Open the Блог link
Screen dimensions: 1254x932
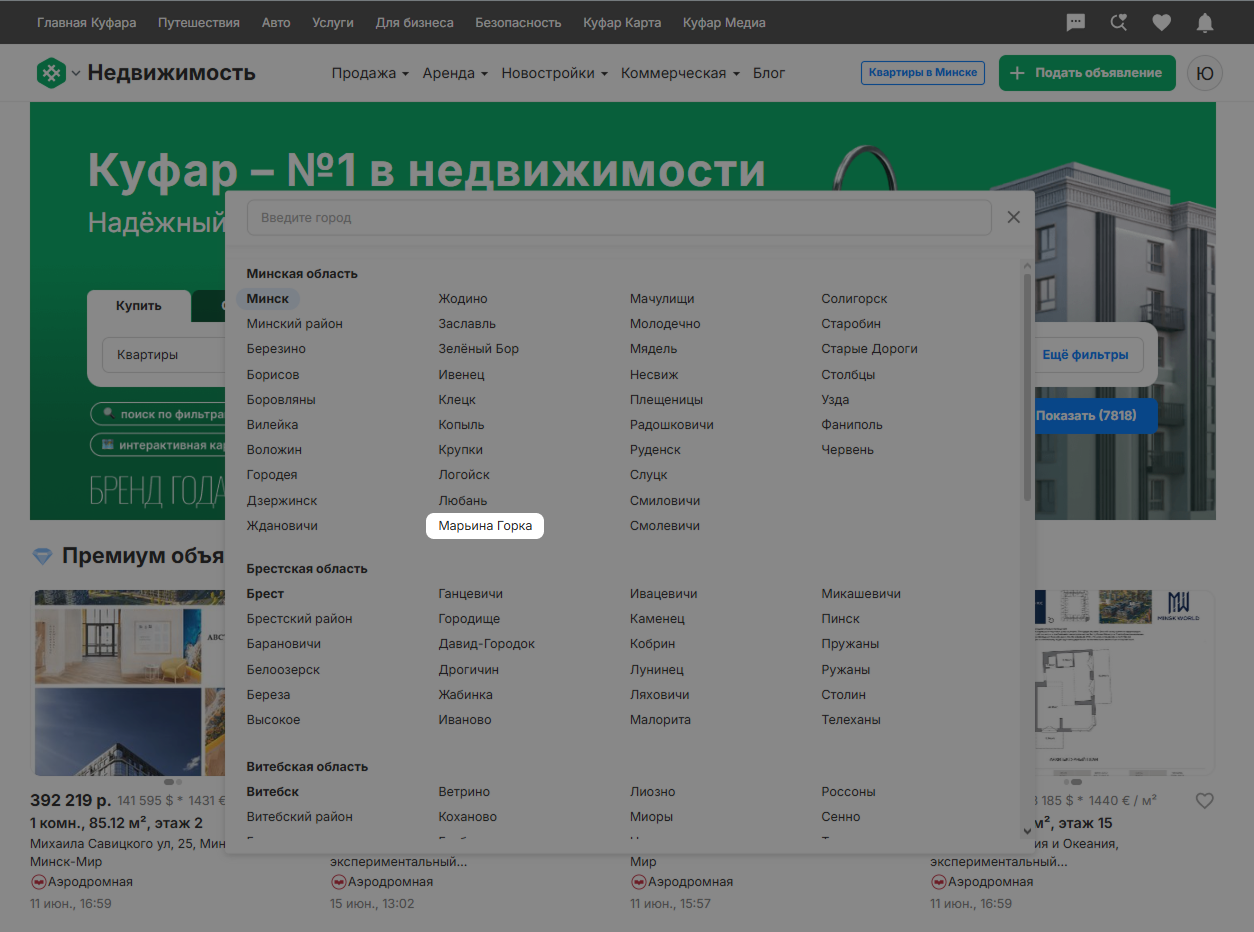769,73
